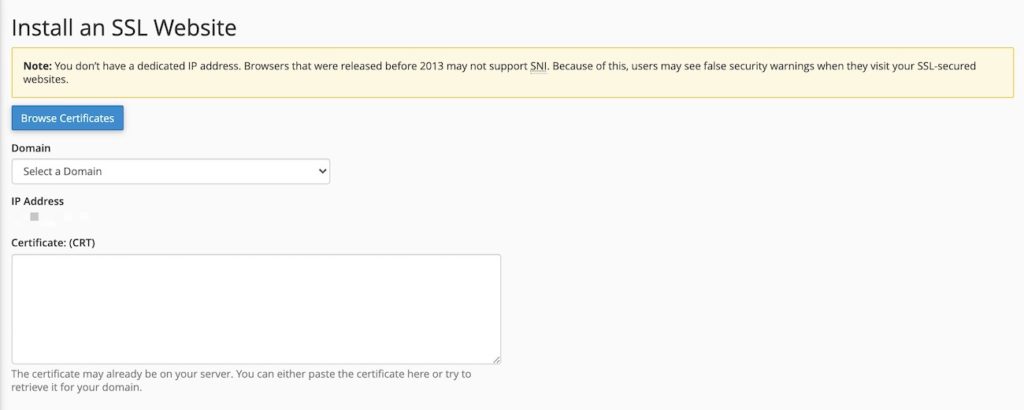Click the word 'websites.' in the yellow note

pos(46,80)
